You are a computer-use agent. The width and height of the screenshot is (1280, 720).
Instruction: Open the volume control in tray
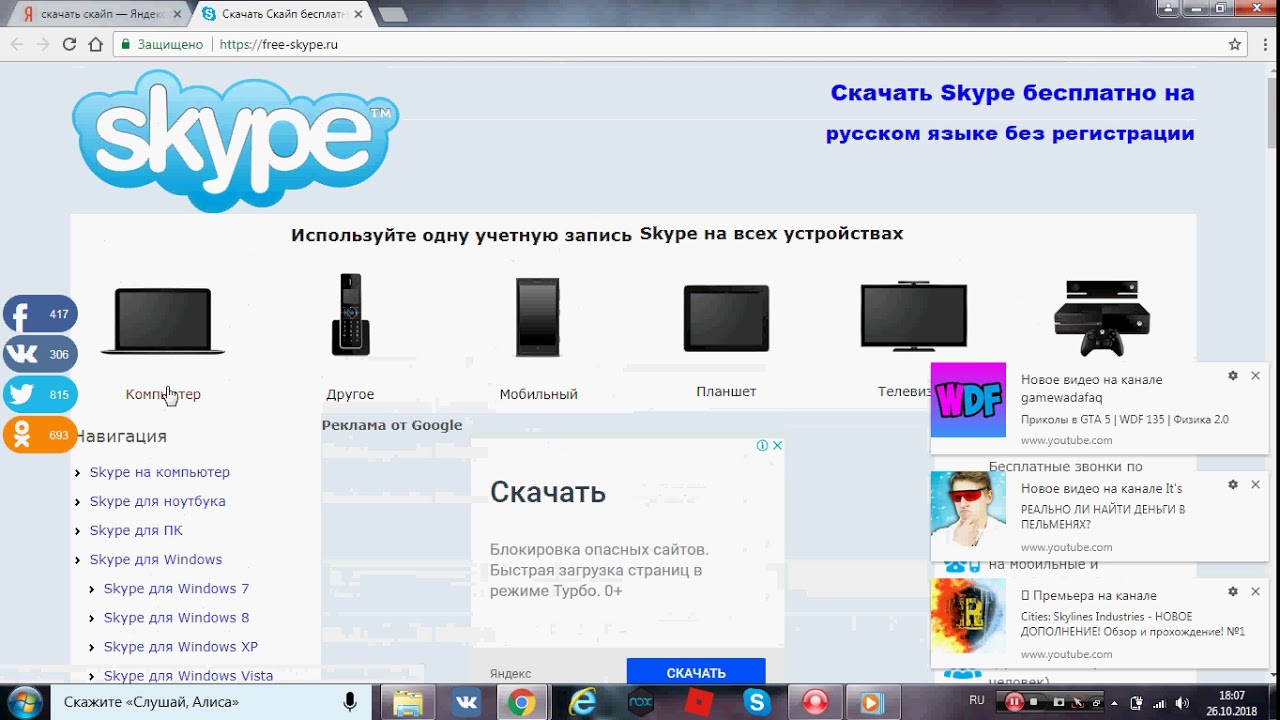tap(1182, 702)
